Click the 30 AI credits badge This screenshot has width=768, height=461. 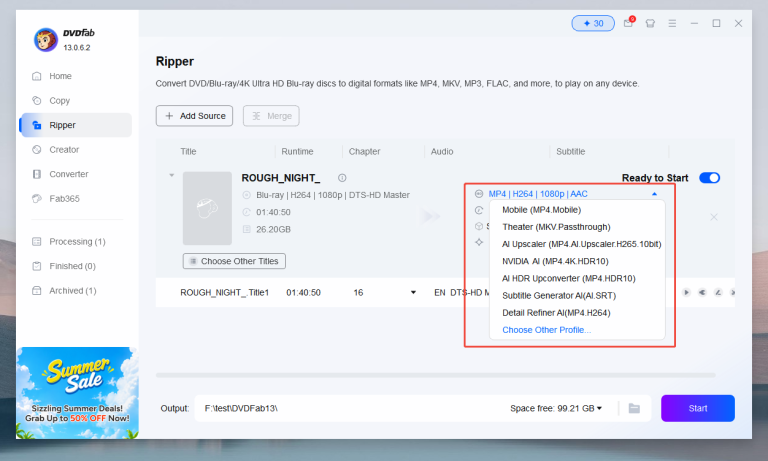(x=593, y=23)
